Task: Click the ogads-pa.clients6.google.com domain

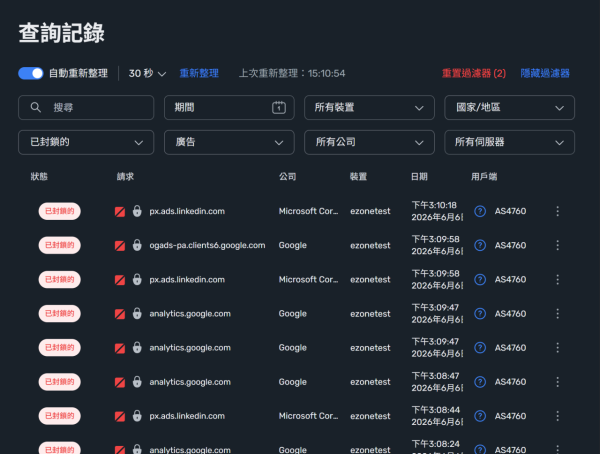Action: pyautogui.click(x=207, y=245)
